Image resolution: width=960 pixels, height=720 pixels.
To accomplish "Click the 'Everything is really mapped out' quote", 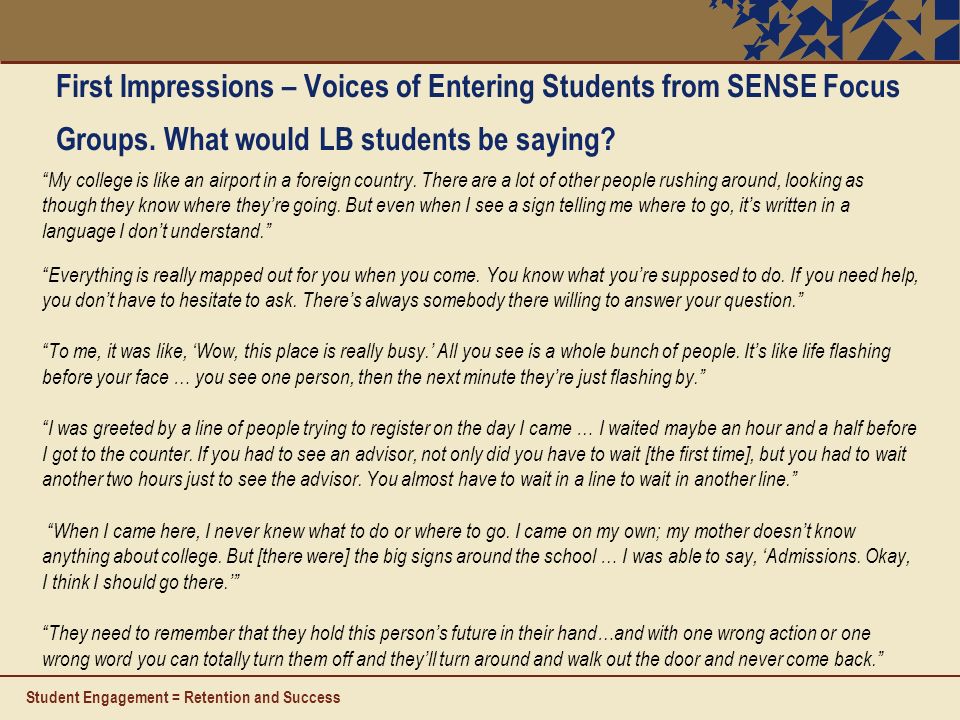I will click(480, 288).
